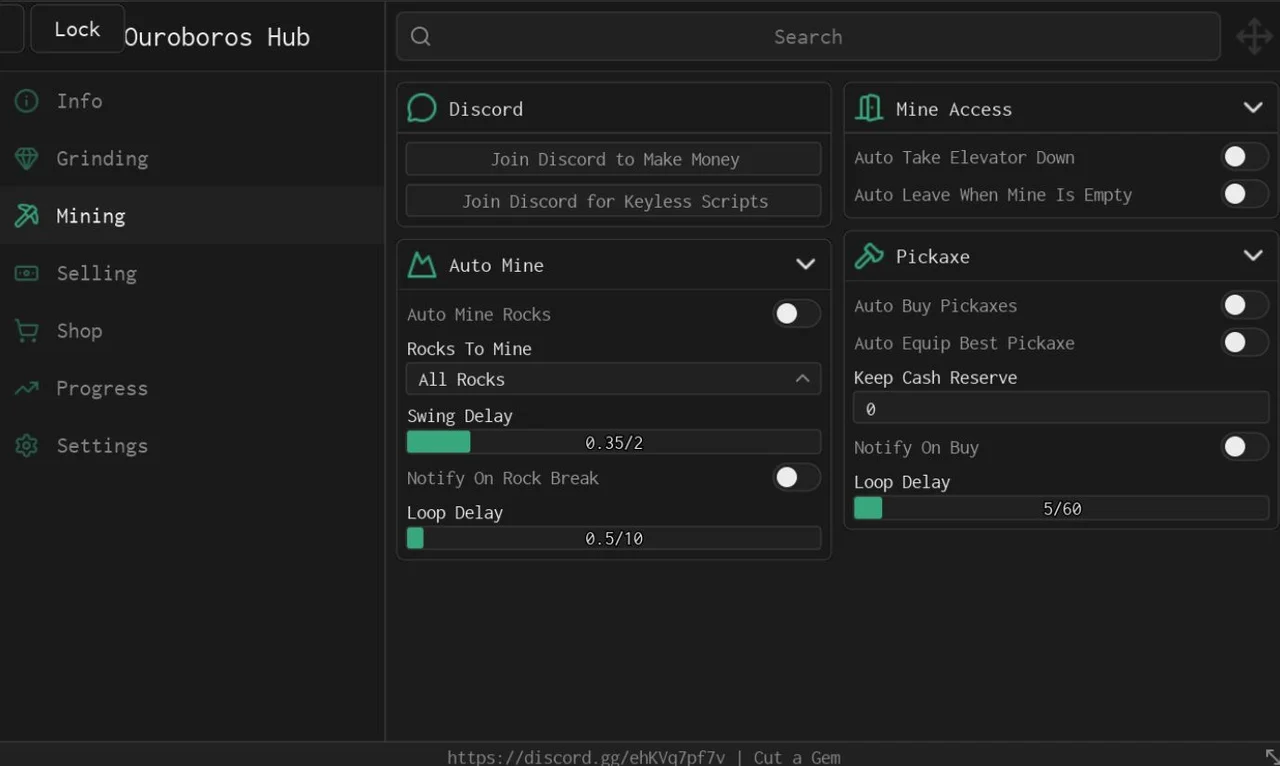The height and width of the screenshot is (766, 1280).
Task: Click the Settings gear icon
Action: tap(26, 446)
